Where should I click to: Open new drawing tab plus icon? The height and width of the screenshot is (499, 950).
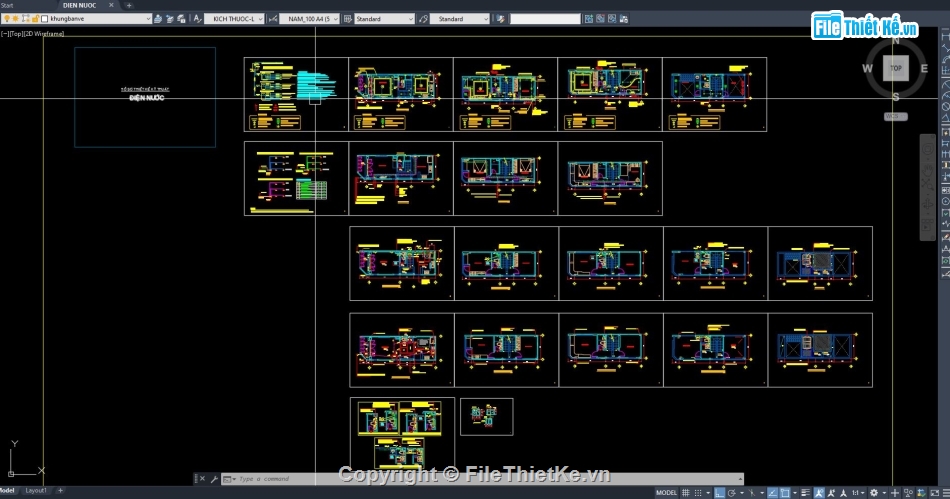click(128, 5)
